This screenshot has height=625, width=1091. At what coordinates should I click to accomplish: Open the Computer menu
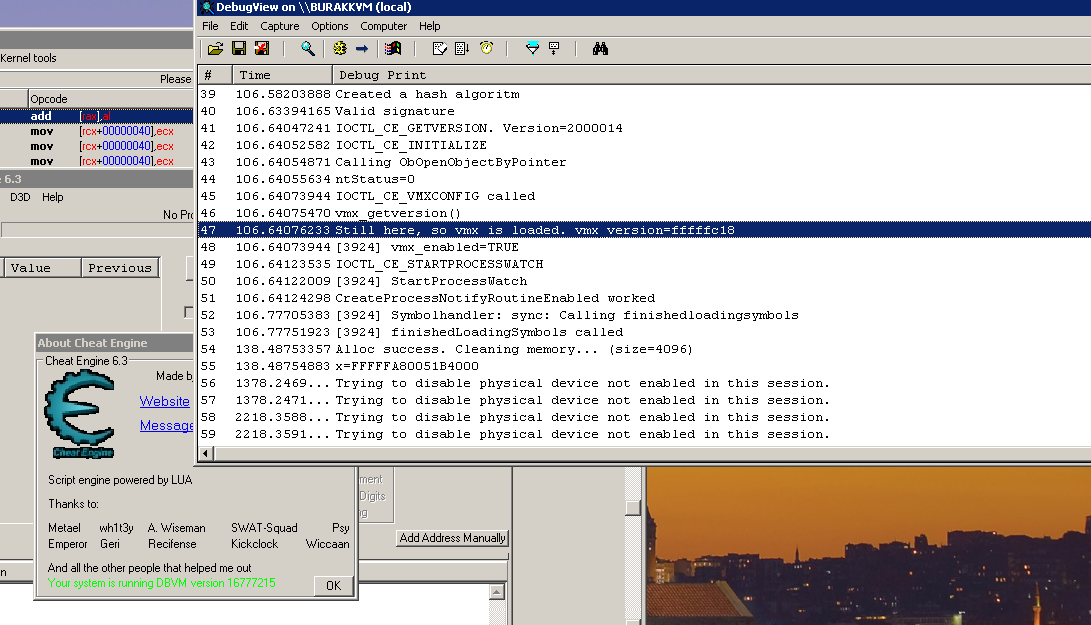pyautogui.click(x=384, y=26)
